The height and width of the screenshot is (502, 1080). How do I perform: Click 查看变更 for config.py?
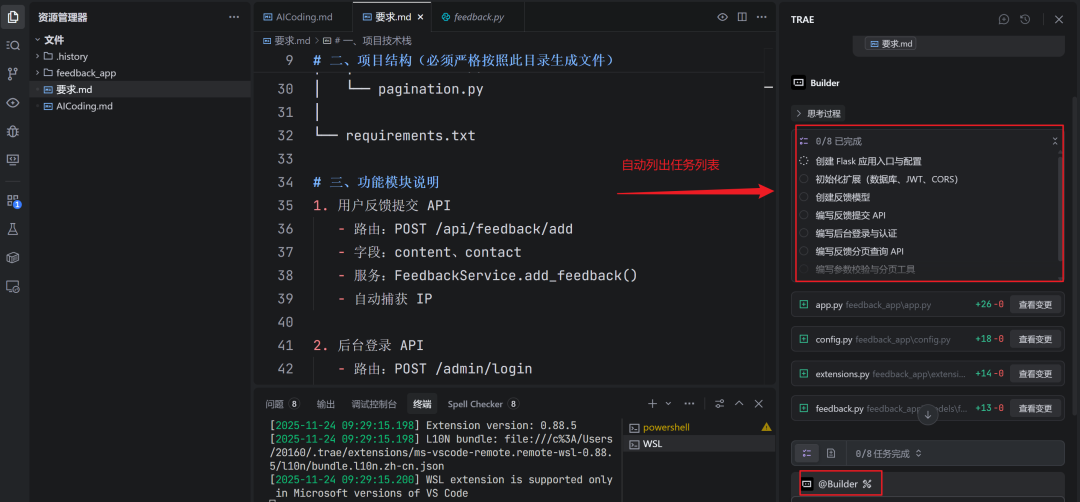coord(1035,339)
